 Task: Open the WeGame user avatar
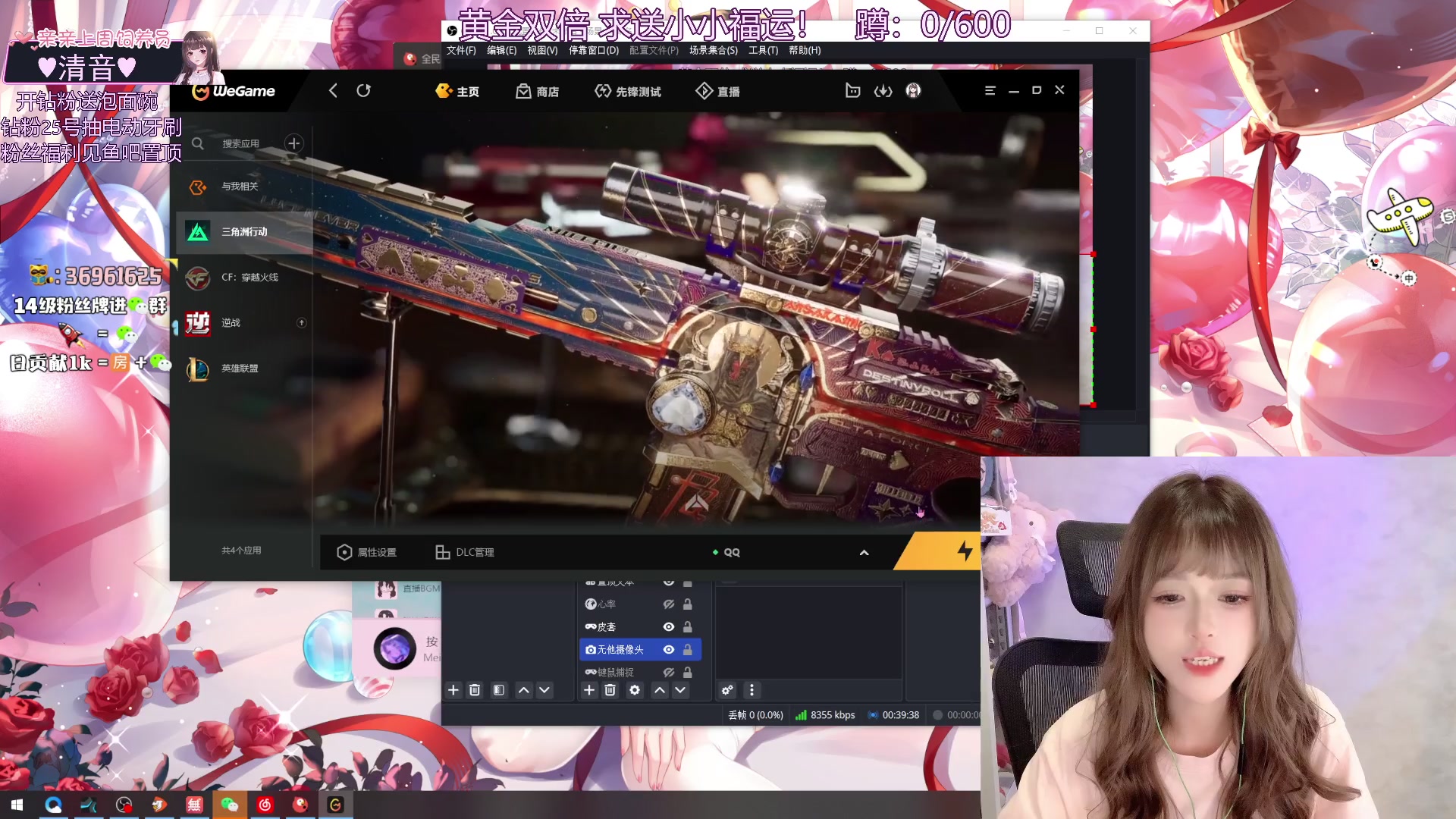click(913, 91)
